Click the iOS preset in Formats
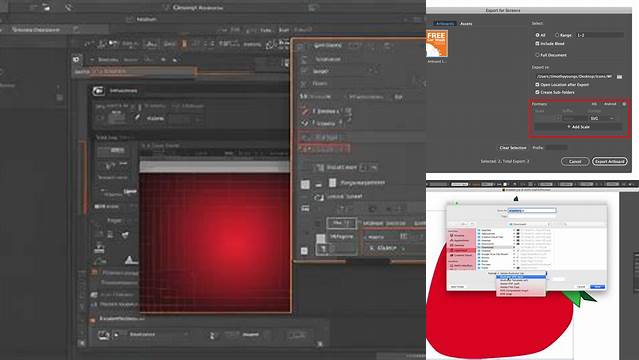The height and width of the screenshot is (360, 639). point(594,104)
